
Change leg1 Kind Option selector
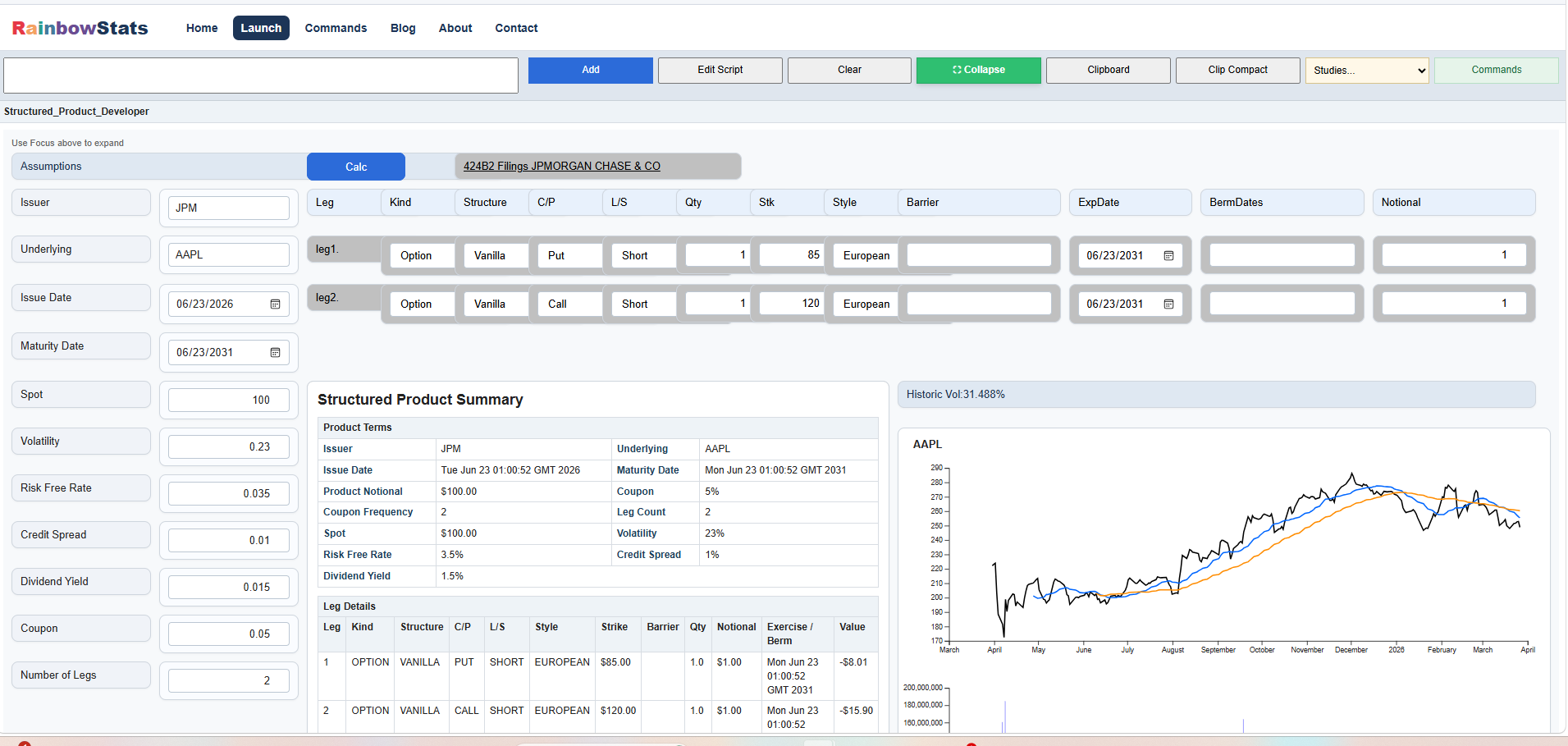point(422,255)
